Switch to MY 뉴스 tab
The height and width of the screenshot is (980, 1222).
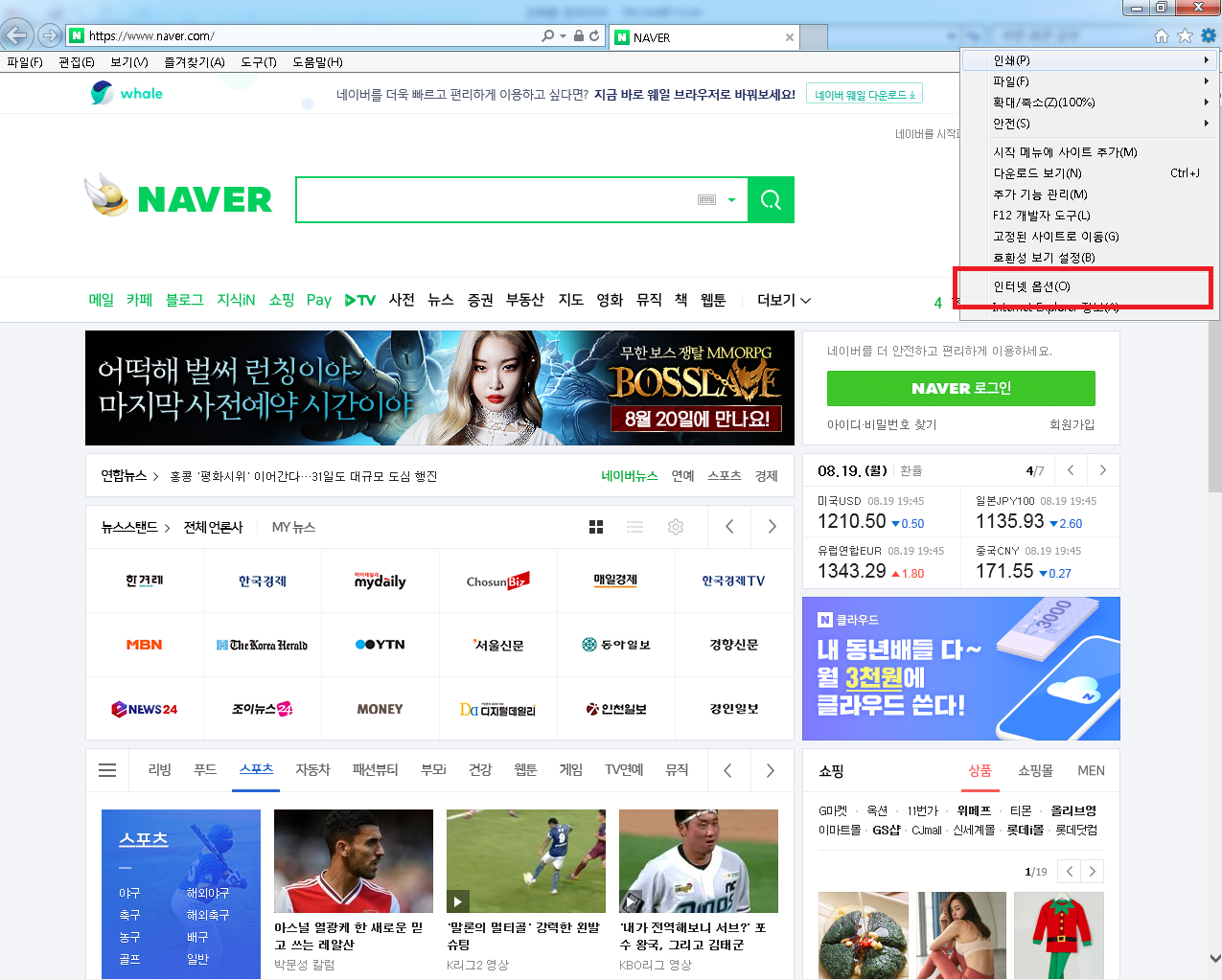pyautogui.click(x=293, y=527)
